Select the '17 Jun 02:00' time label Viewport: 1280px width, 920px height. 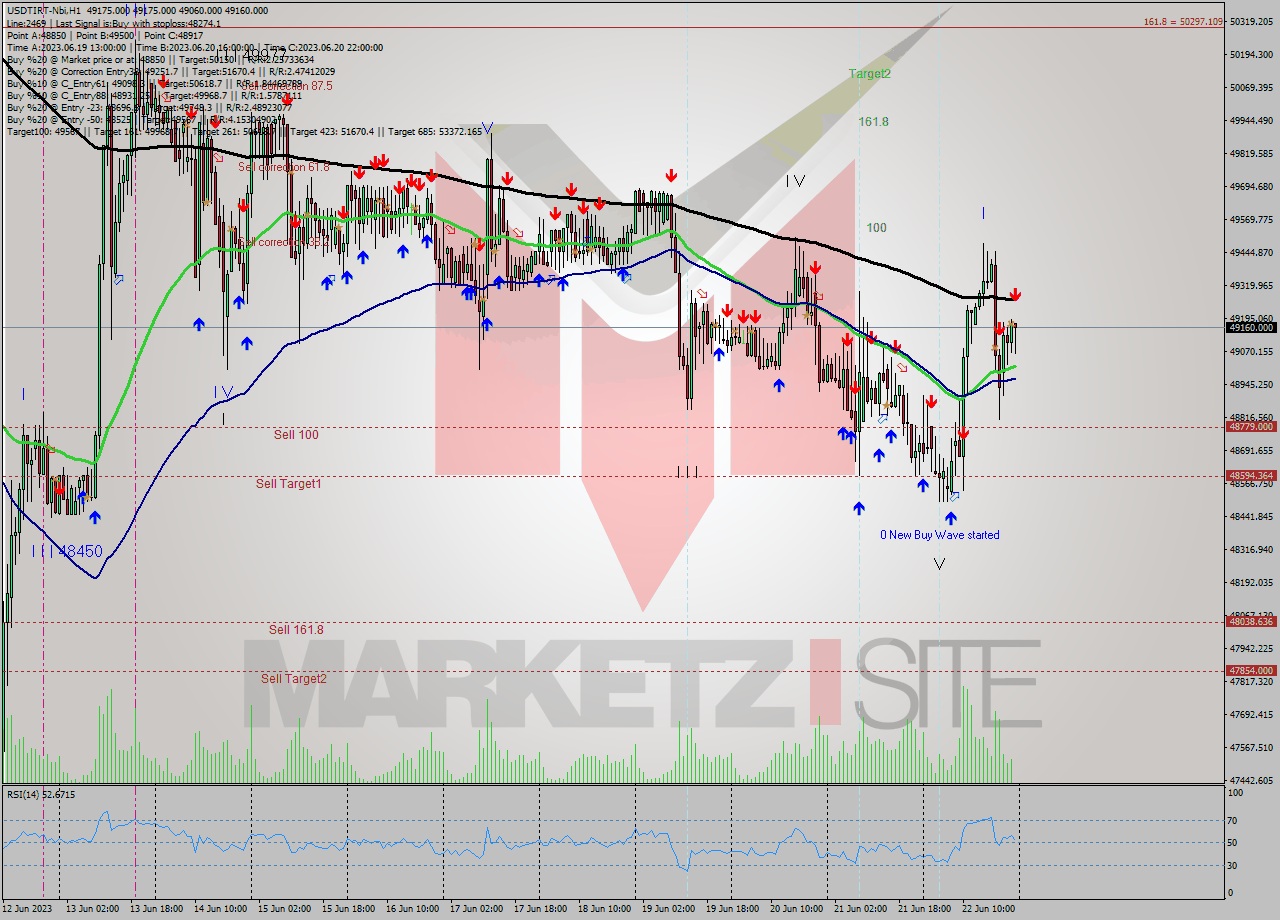click(476, 908)
